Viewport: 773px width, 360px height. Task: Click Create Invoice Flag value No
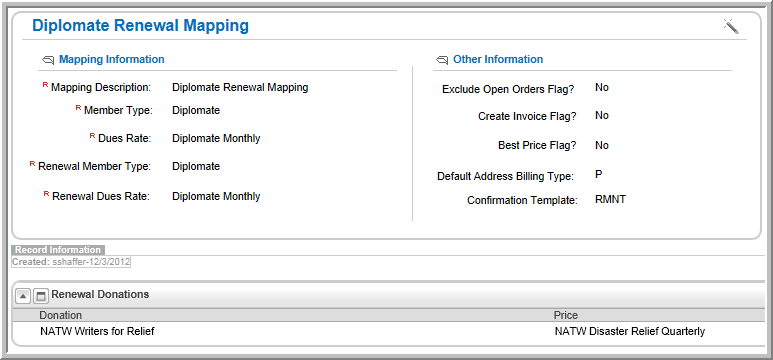pyautogui.click(x=602, y=115)
